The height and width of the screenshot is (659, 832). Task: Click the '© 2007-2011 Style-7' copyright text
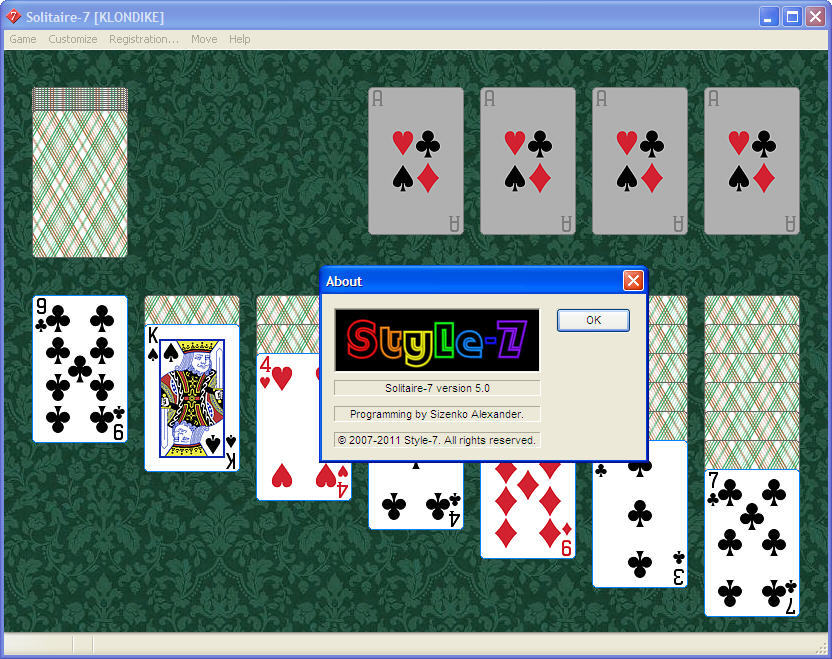click(x=437, y=440)
